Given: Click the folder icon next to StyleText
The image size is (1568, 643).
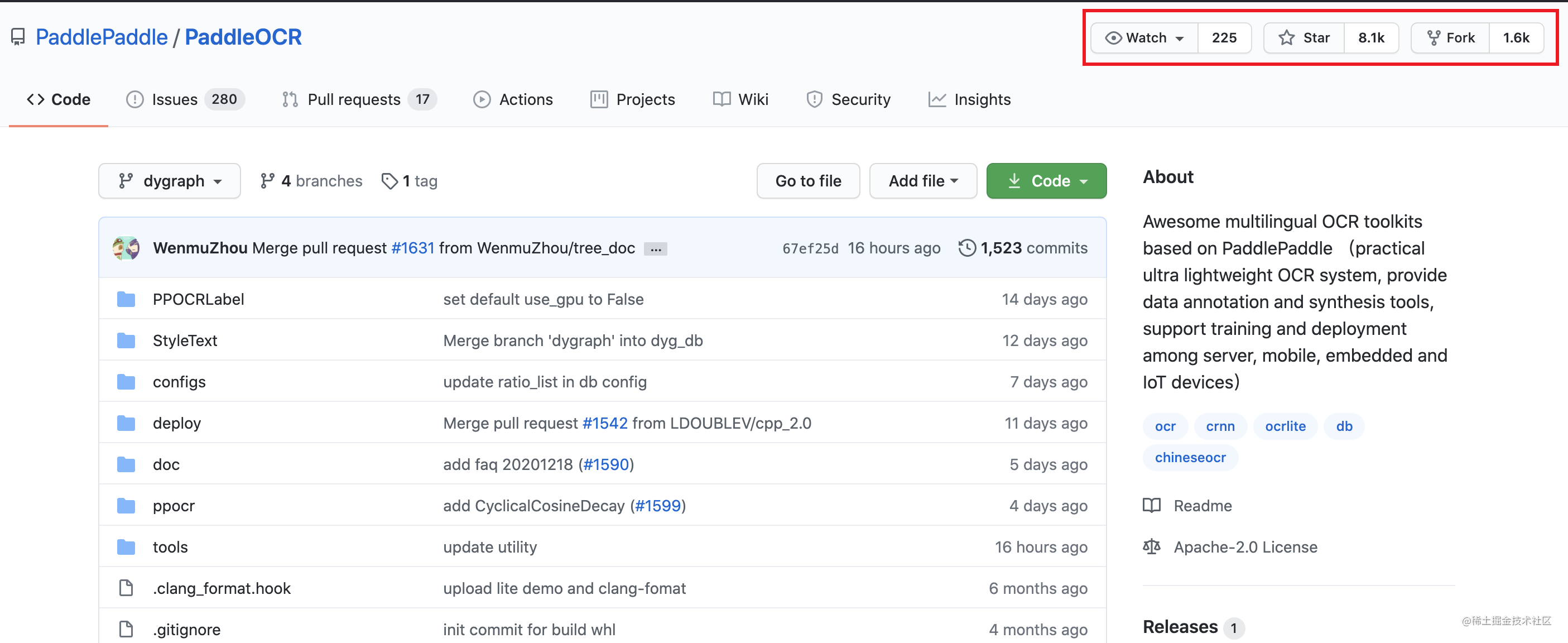Looking at the screenshot, I should pos(126,340).
